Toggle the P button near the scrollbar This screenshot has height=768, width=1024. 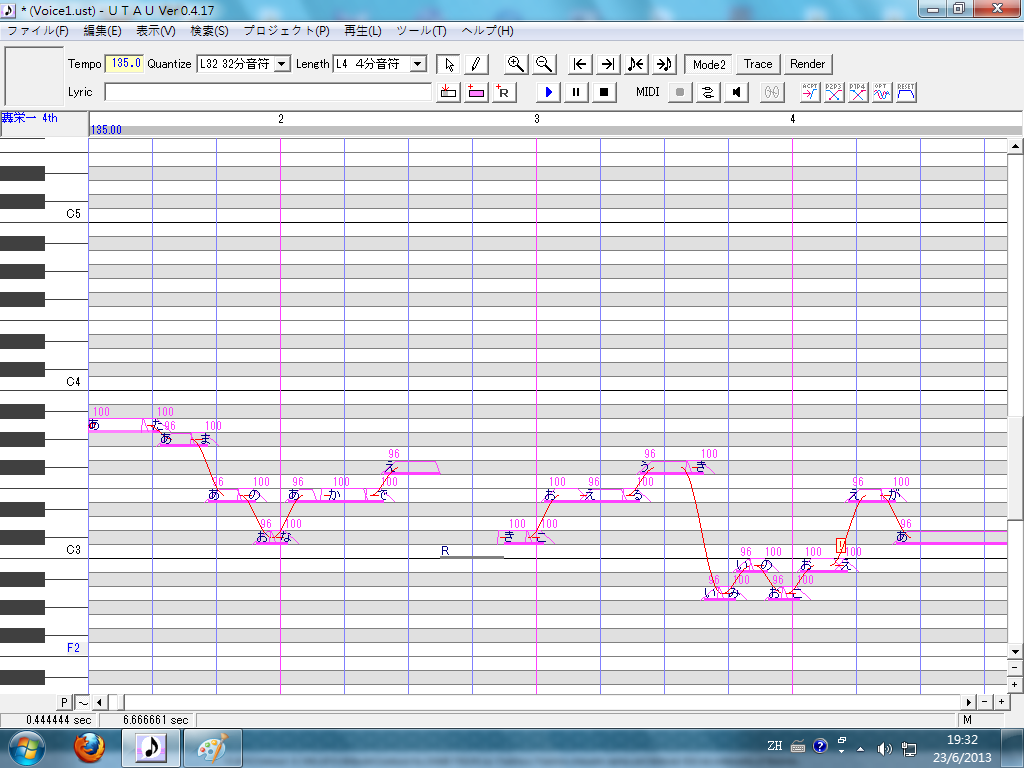(64, 702)
